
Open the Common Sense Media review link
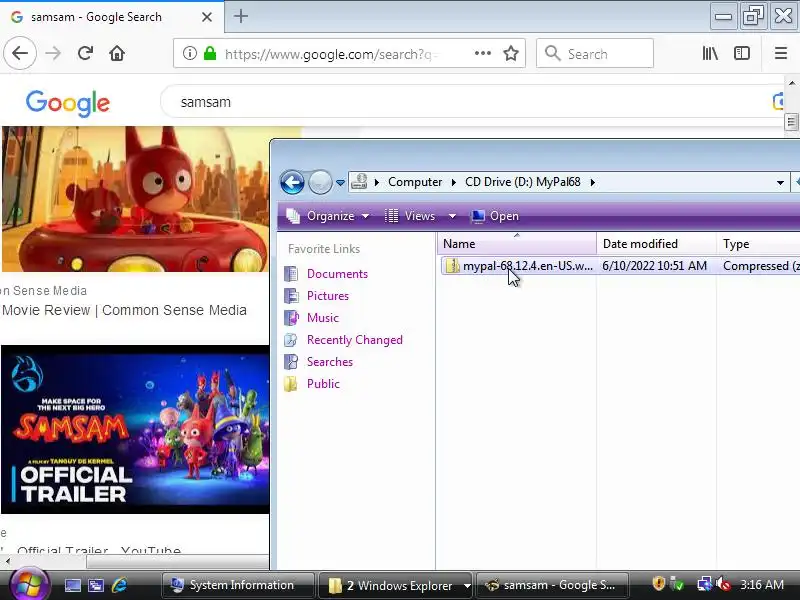click(124, 310)
